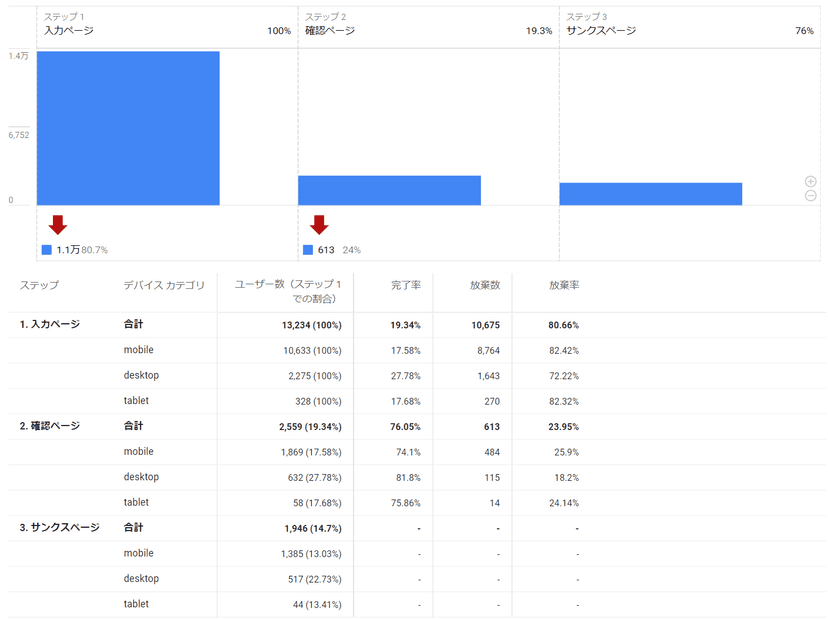Click the 確認ページ step title in chart header
Screen dimensions: 828x620
point(330,31)
